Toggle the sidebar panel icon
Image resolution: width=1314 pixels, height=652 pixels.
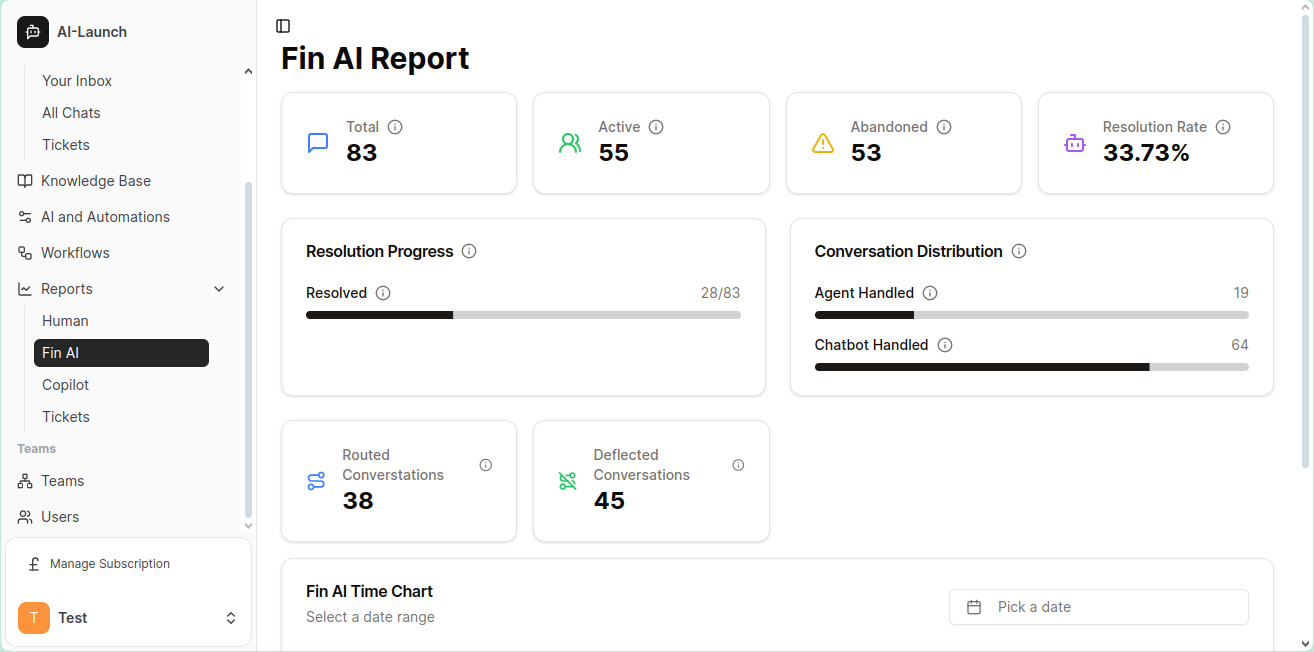[283, 26]
